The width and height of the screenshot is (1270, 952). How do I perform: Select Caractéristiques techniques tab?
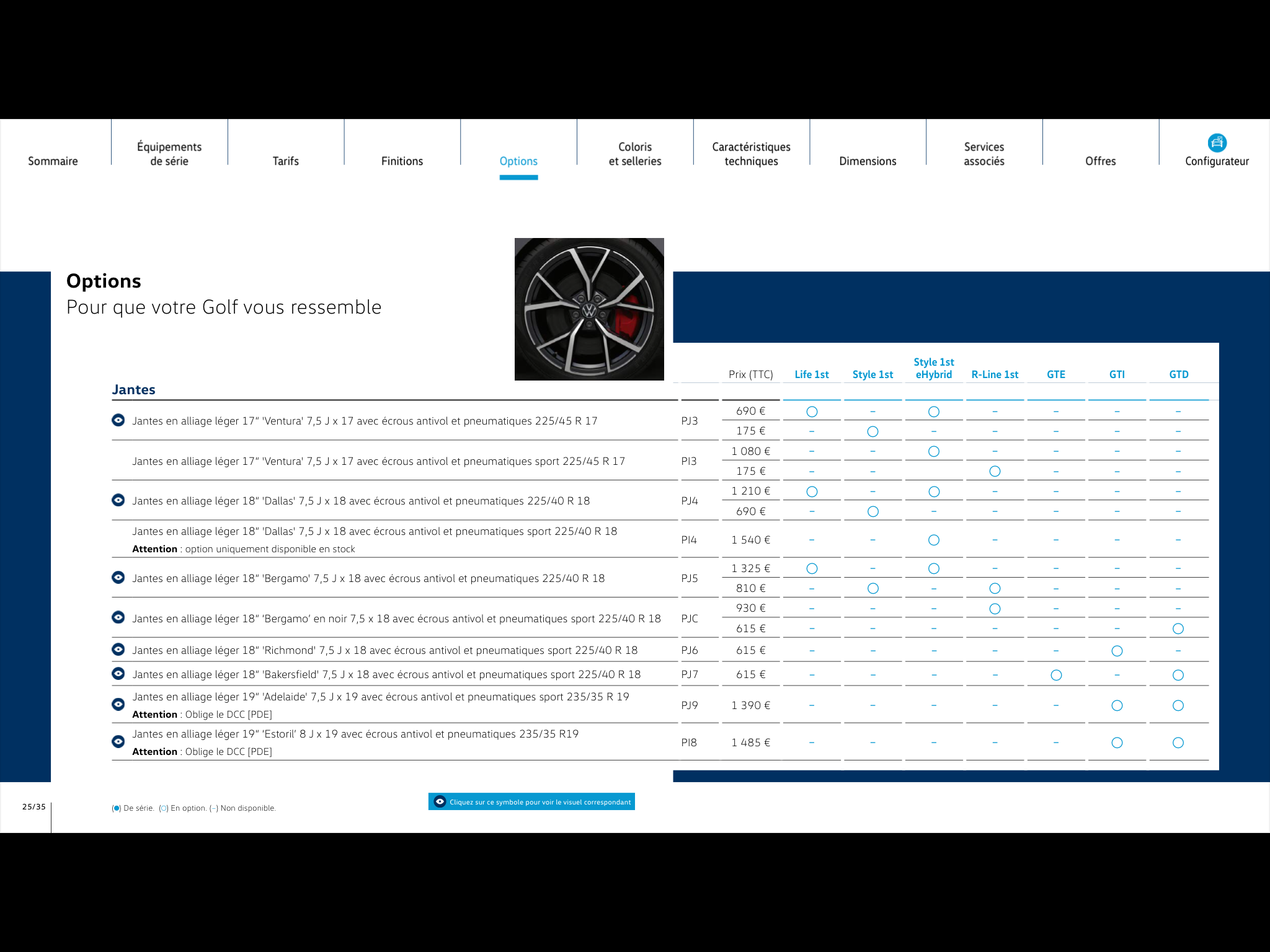tap(751, 154)
